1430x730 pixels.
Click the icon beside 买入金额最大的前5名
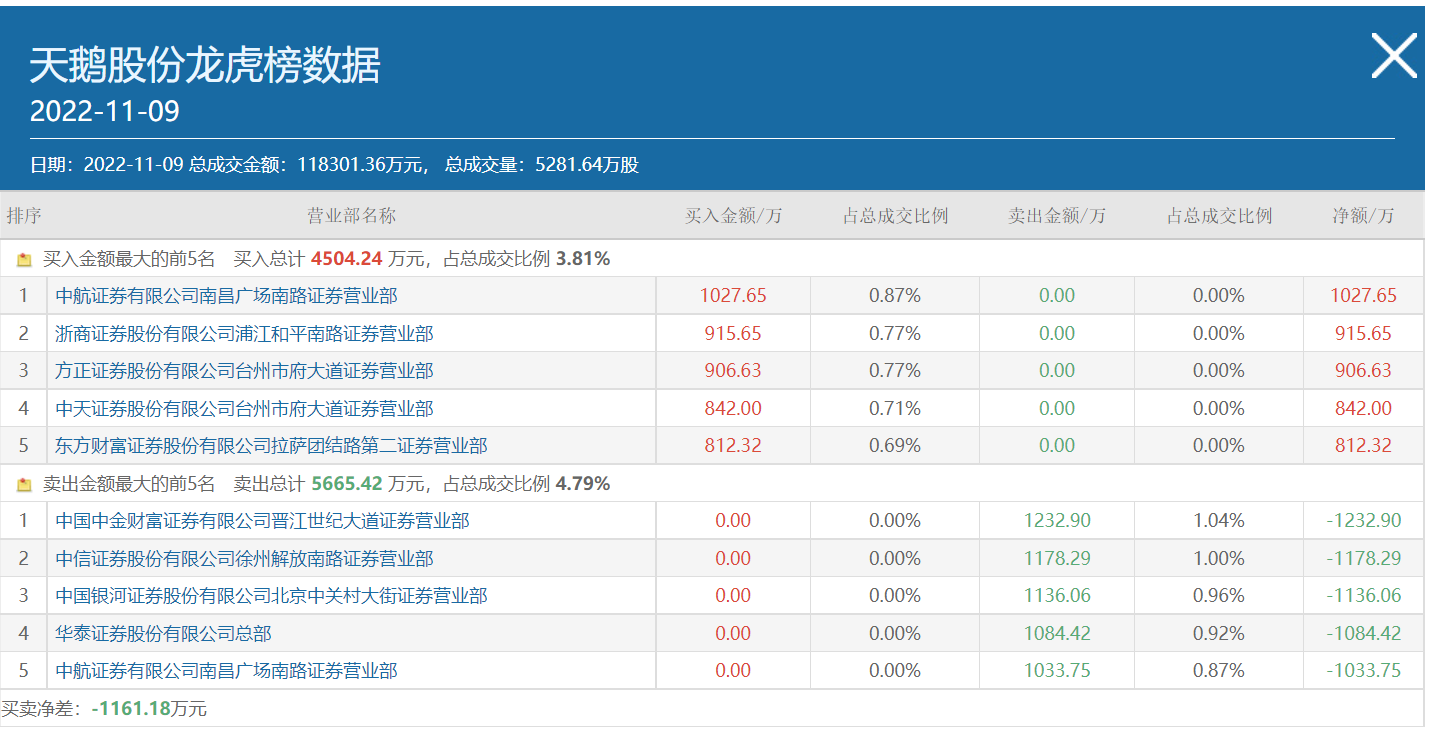25,259
